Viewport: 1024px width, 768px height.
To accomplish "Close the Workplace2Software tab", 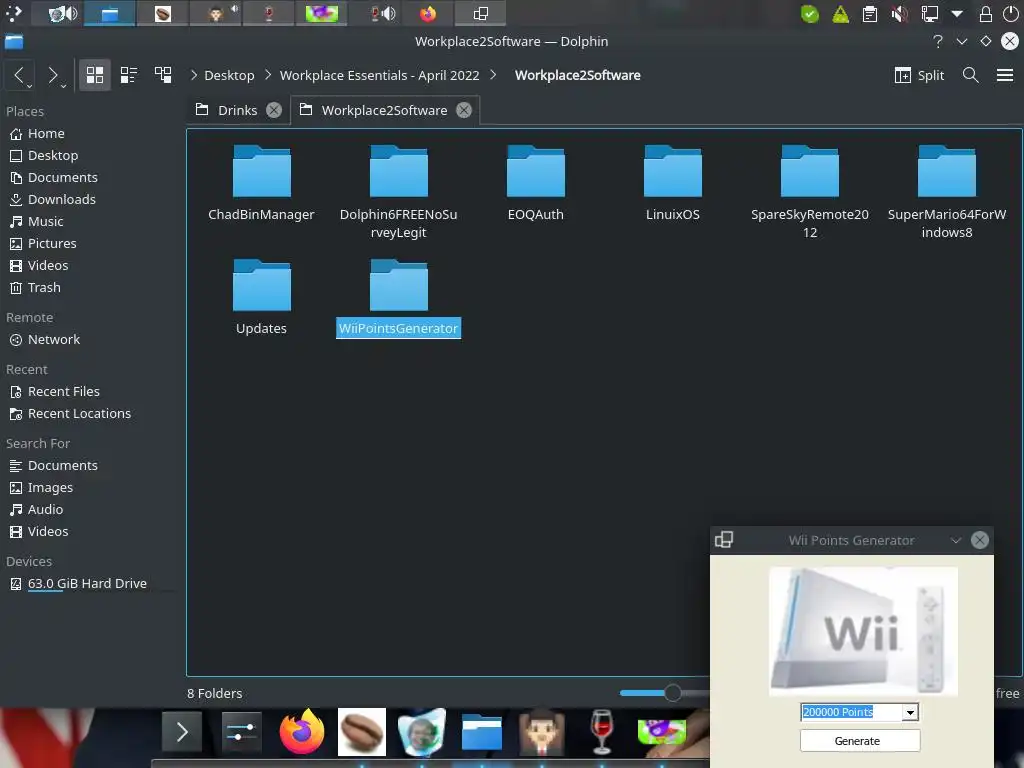I will click(x=464, y=110).
